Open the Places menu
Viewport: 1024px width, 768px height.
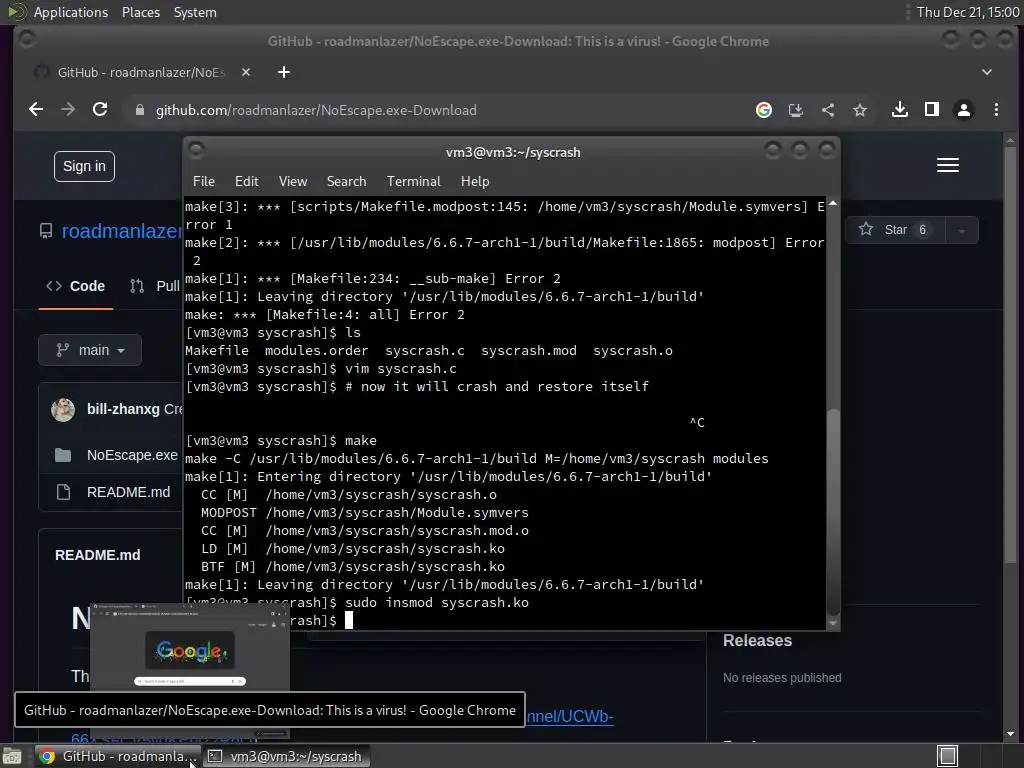(x=140, y=12)
